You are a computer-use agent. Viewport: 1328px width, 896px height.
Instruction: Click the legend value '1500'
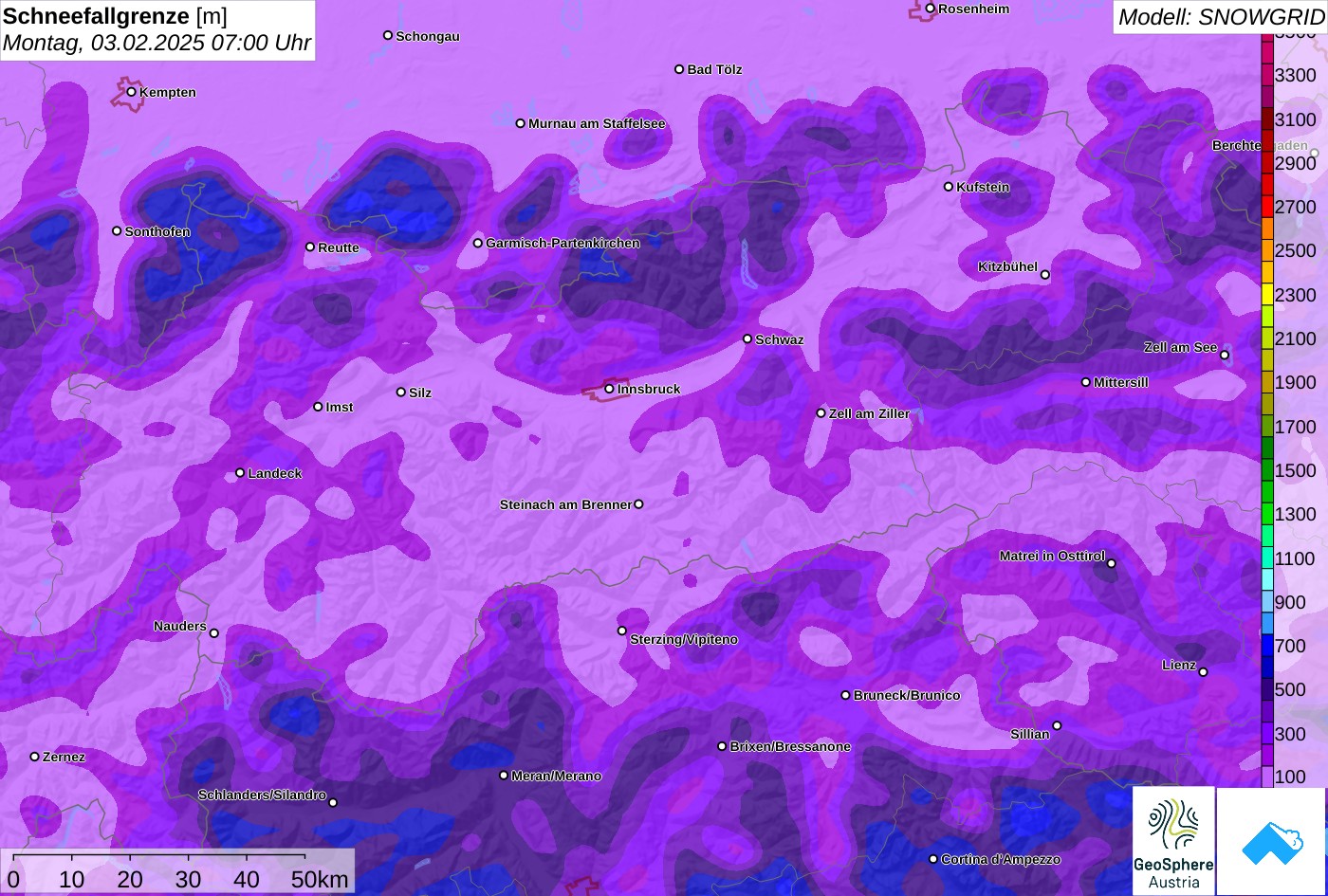click(1296, 470)
